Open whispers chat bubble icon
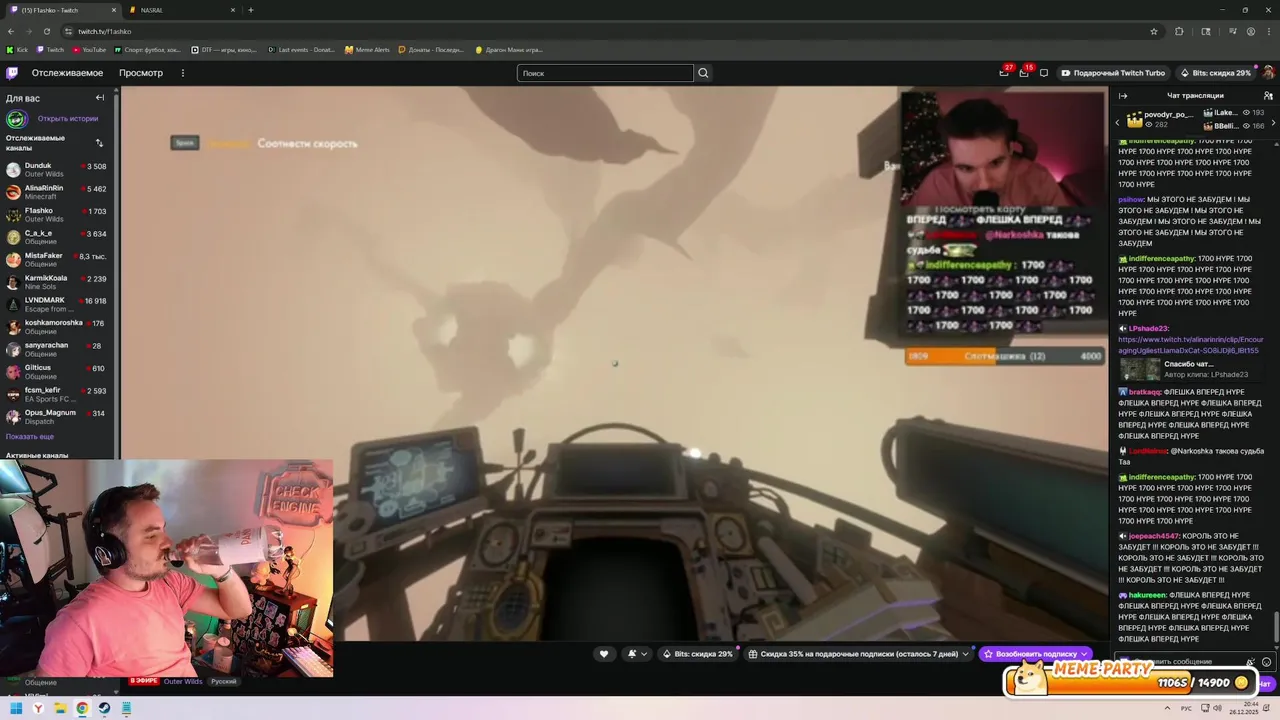1280x720 pixels. pyautogui.click(x=1044, y=73)
